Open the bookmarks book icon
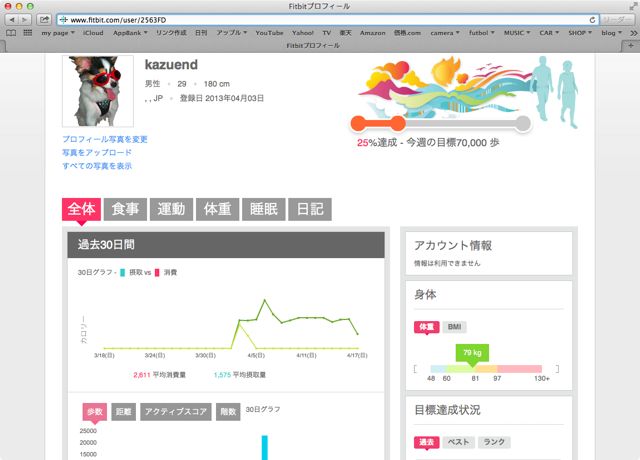 [x=11, y=33]
